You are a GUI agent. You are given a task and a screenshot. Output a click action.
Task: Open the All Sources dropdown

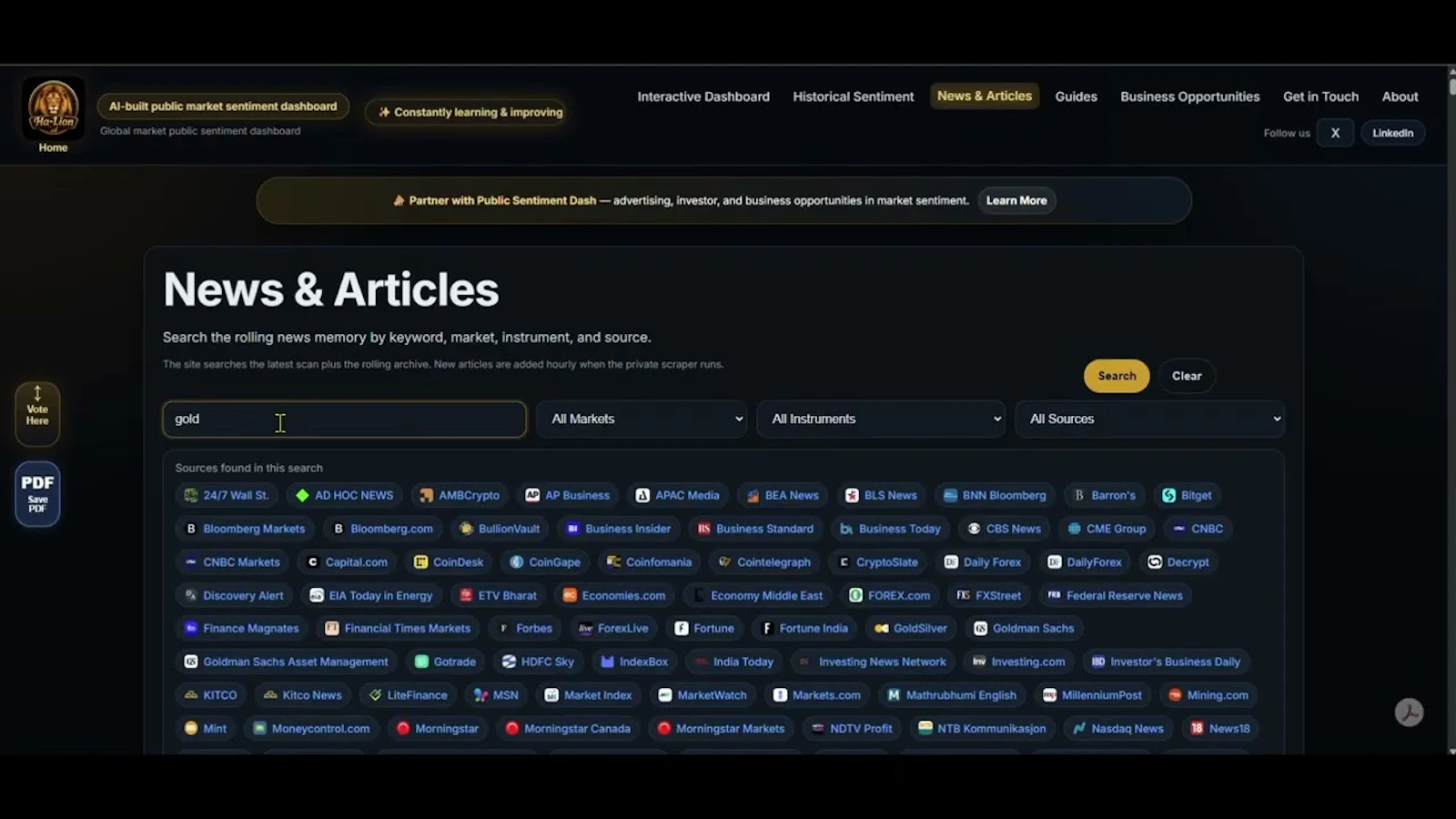pyautogui.click(x=1150, y=419)
